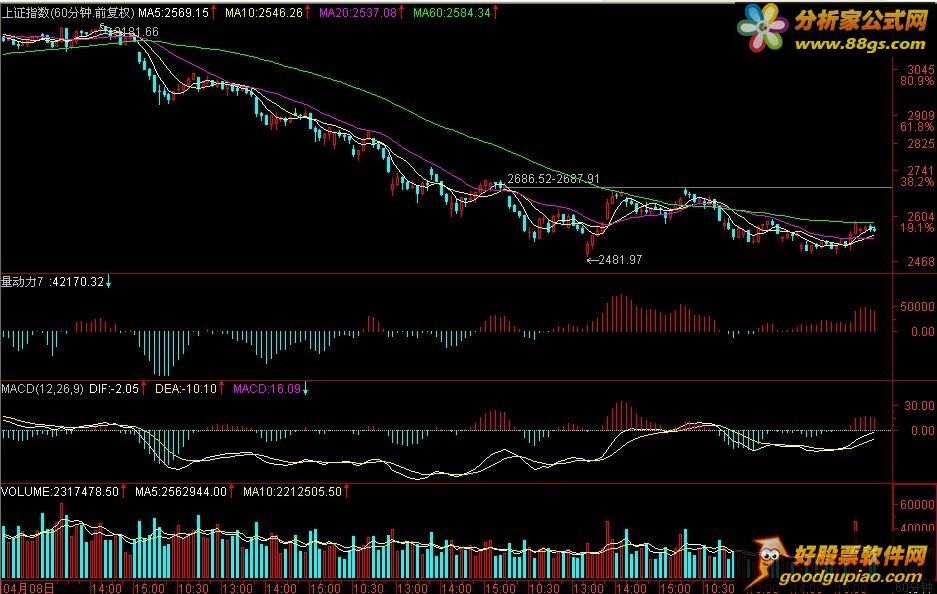Click the 50000 axis label in 量动力 panel
The image size is (937, 594).
(917, 307)
